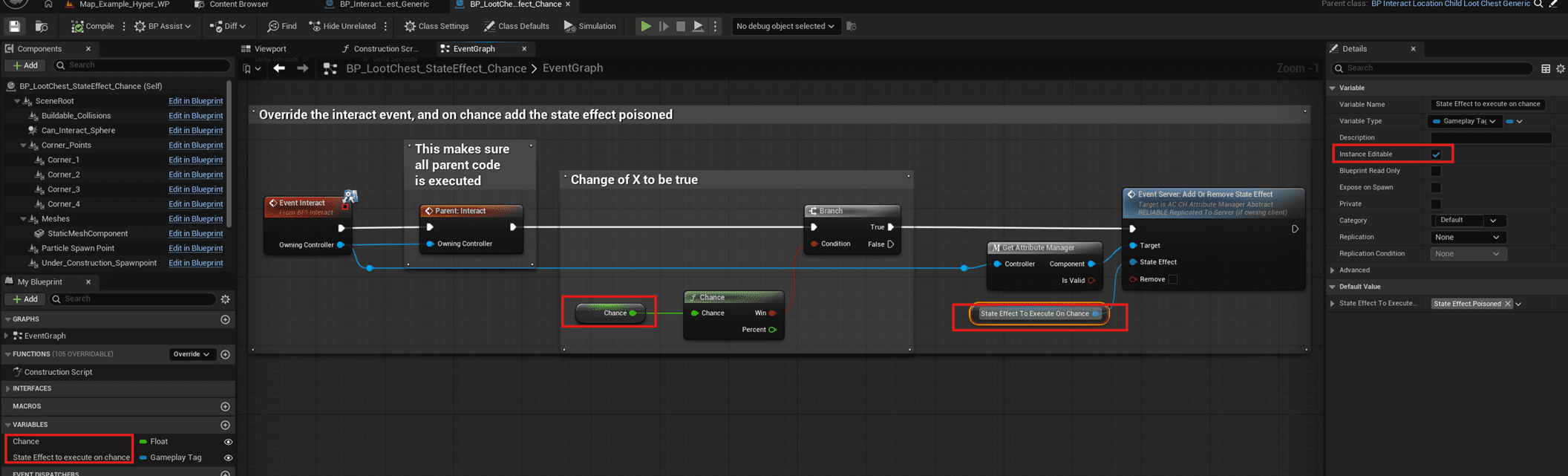Open Class Settings
The width and height of the screenshot is (1568, 476).
pyautogui.click(x=437, y=26)
